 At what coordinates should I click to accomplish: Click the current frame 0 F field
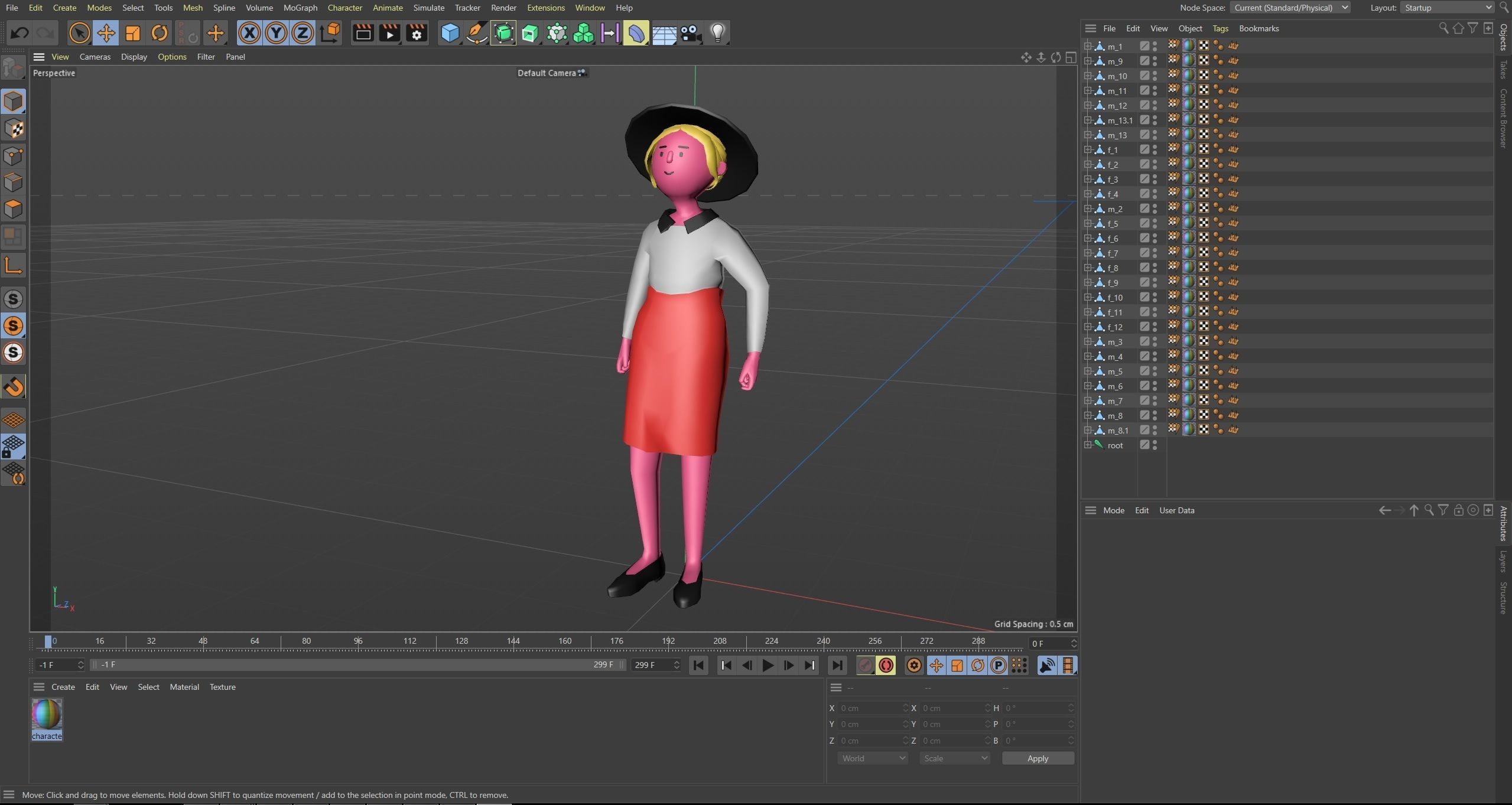click(x=1052, y=644)
